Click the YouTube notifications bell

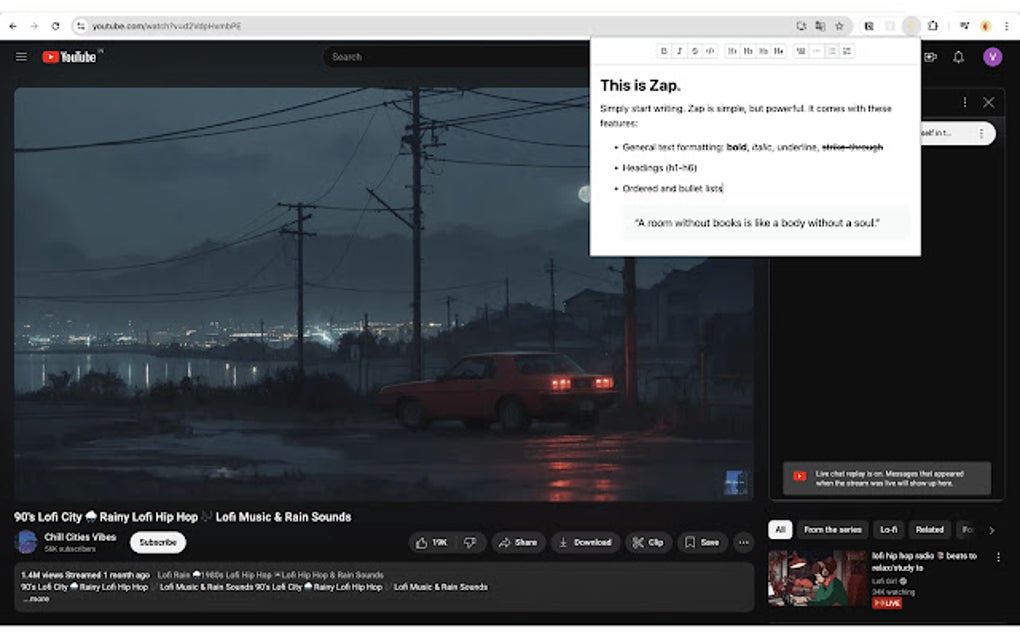958,57
